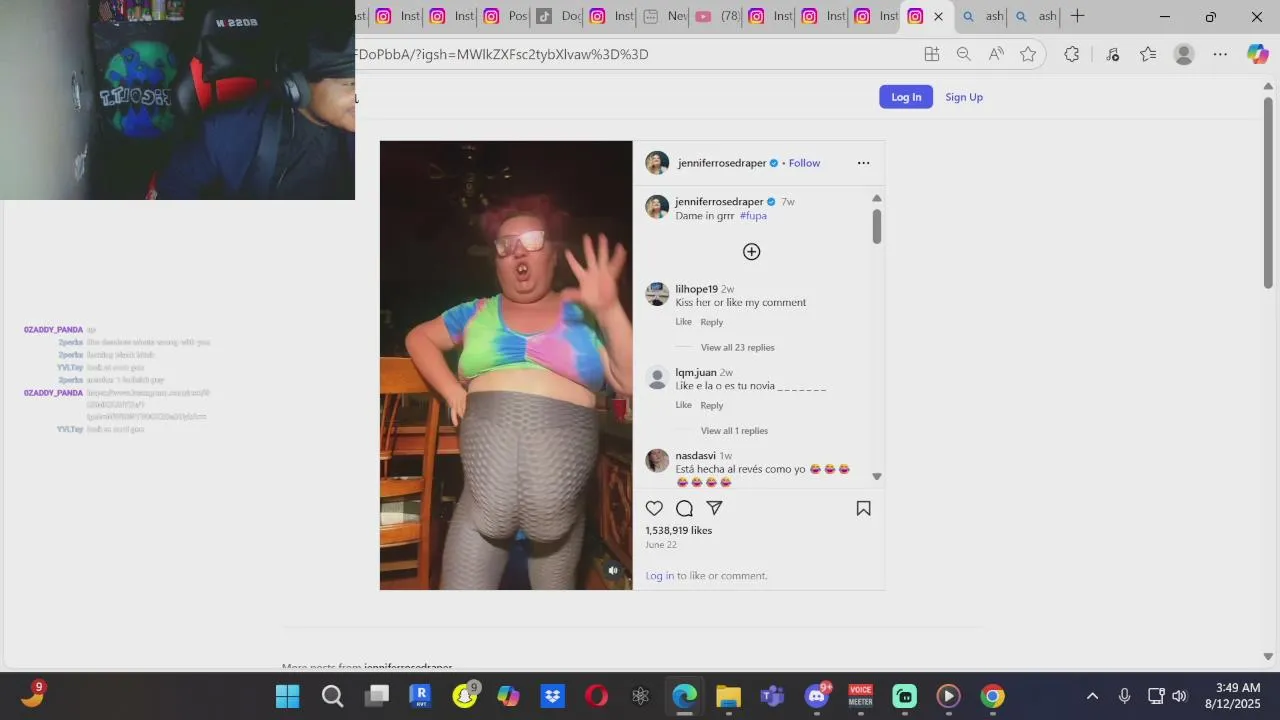Open comments via speech bubble icon
The image size is (1280, 720).
click(684, 508)
